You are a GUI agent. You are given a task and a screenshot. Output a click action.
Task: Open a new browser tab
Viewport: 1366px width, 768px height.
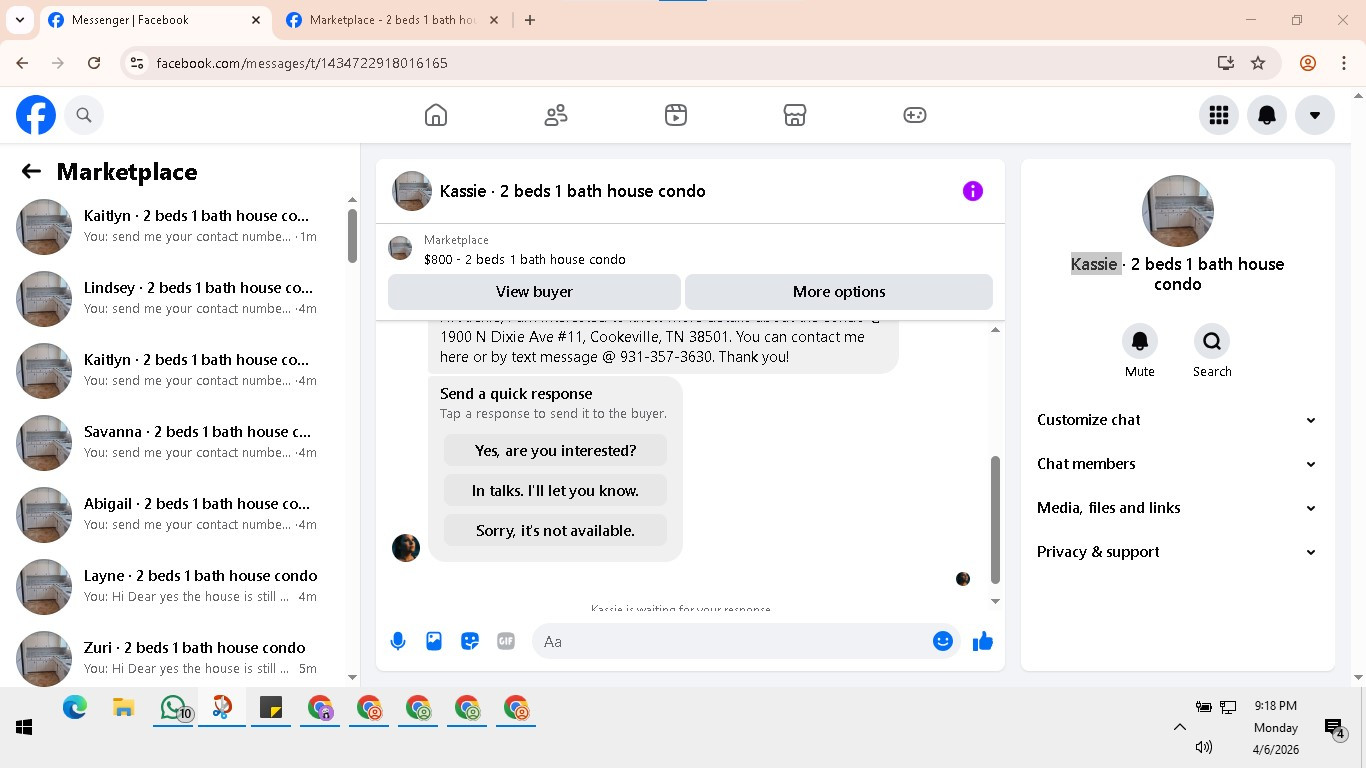[530, 20]
